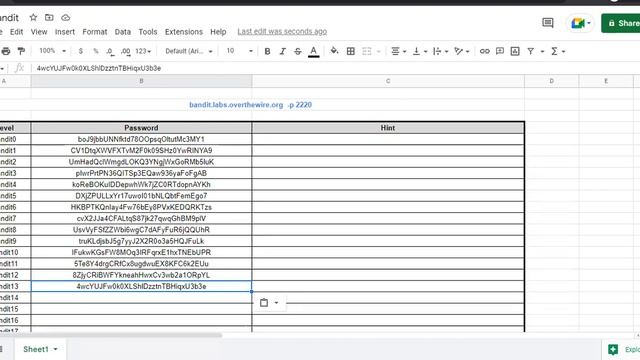
Task: Open borders menu
Action: (351, 51)
